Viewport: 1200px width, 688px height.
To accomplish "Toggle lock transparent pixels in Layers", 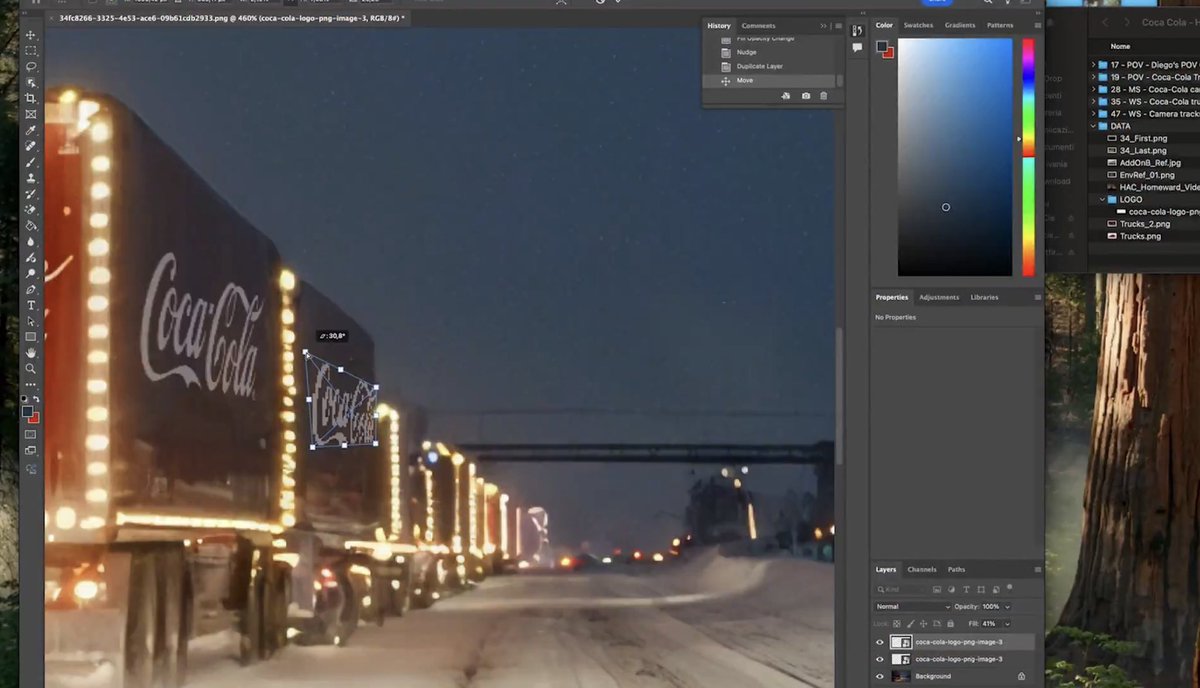I will click(896, 623).
